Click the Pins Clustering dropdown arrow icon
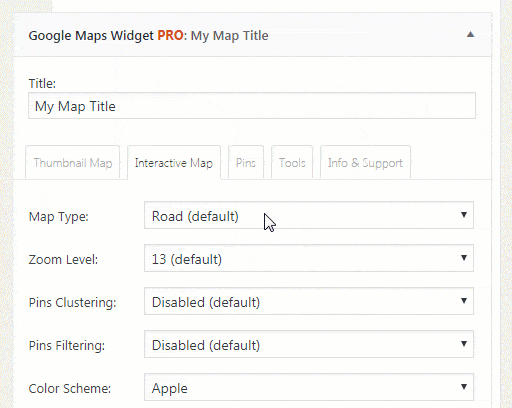 coord(464,301)
